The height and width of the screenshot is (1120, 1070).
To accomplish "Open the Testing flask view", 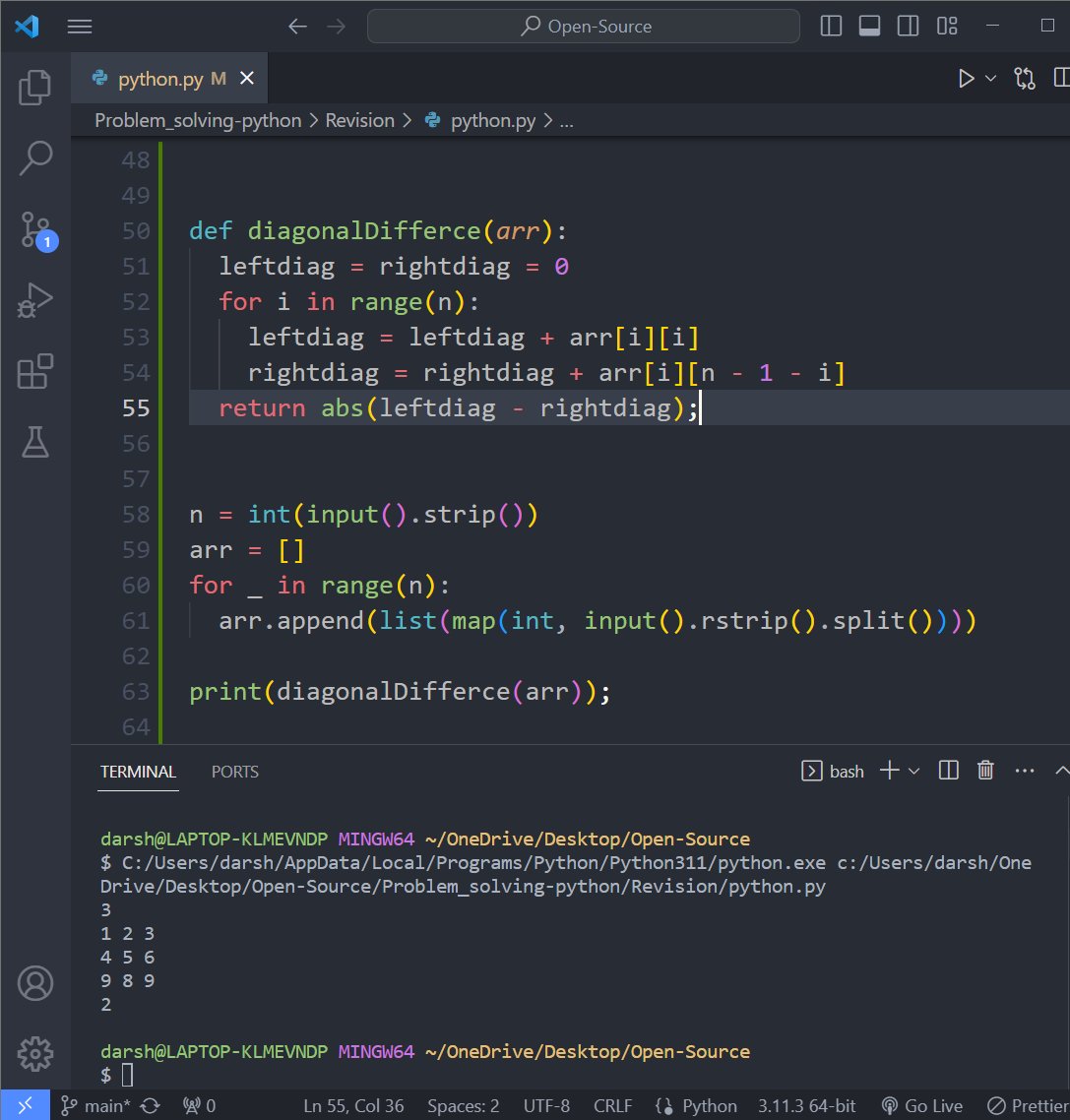I will [35, 442].
